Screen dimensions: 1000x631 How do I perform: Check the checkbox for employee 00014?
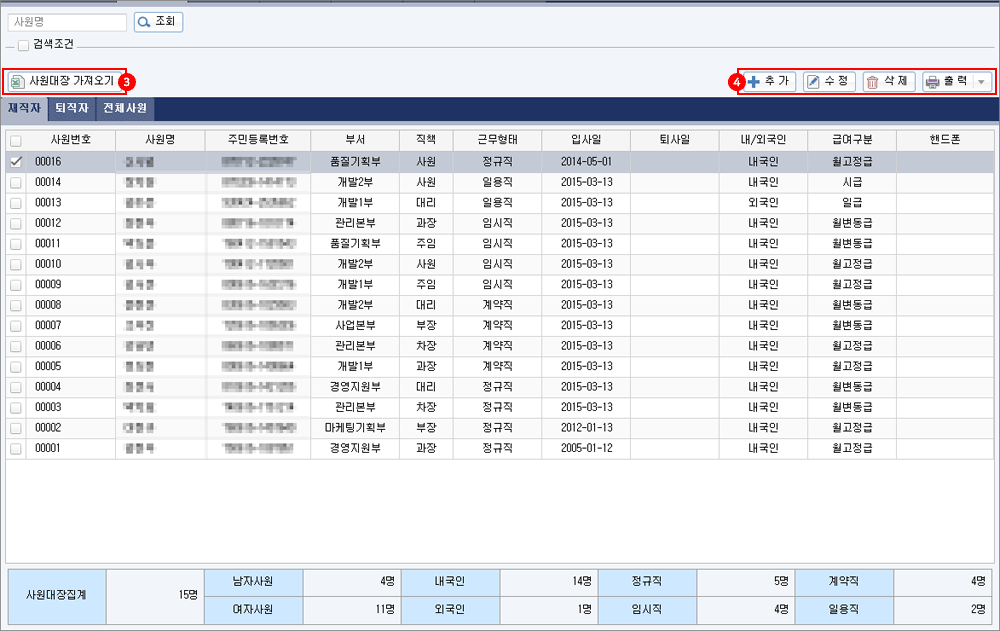[16, 182]
